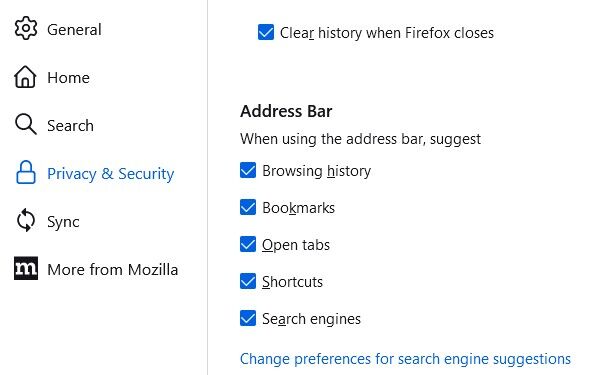
Task: Toggle the Shortcuts checkbox
Action: [x=248, y=281]
